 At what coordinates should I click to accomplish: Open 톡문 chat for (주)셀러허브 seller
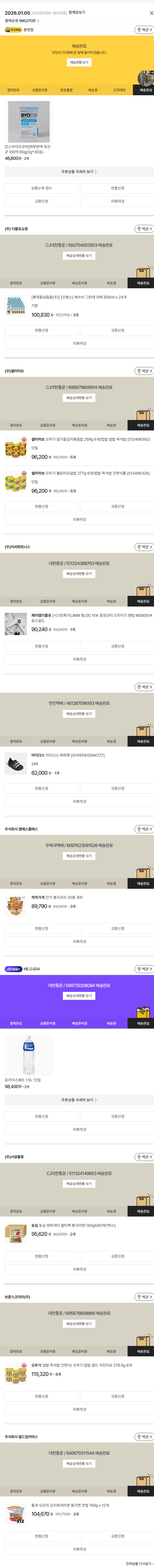pos(144,371)
